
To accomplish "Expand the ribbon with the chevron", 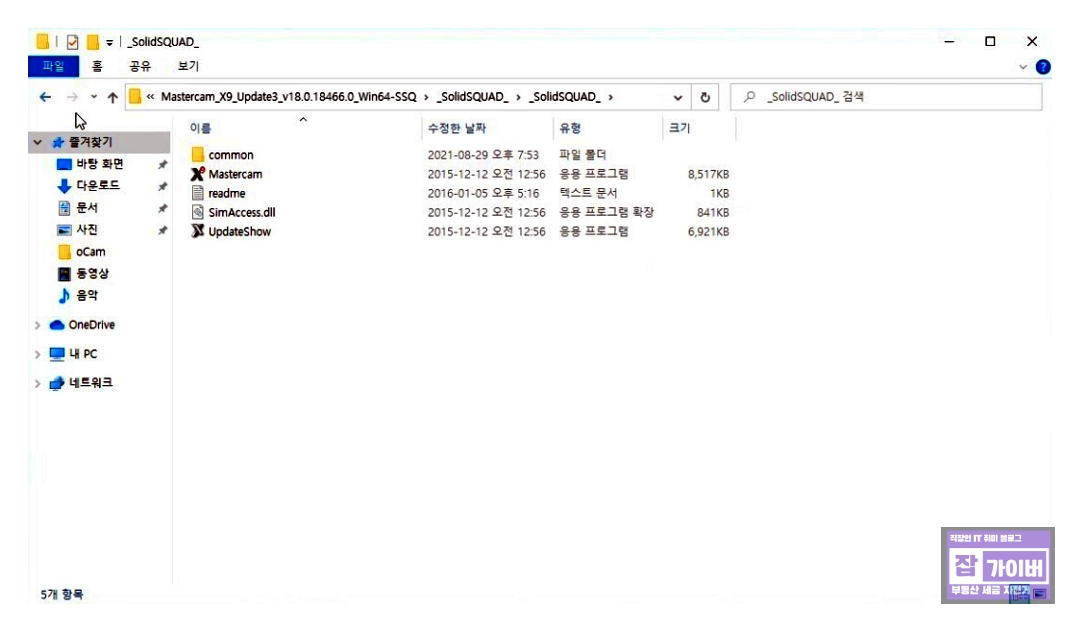I will tap(1023, 67).
